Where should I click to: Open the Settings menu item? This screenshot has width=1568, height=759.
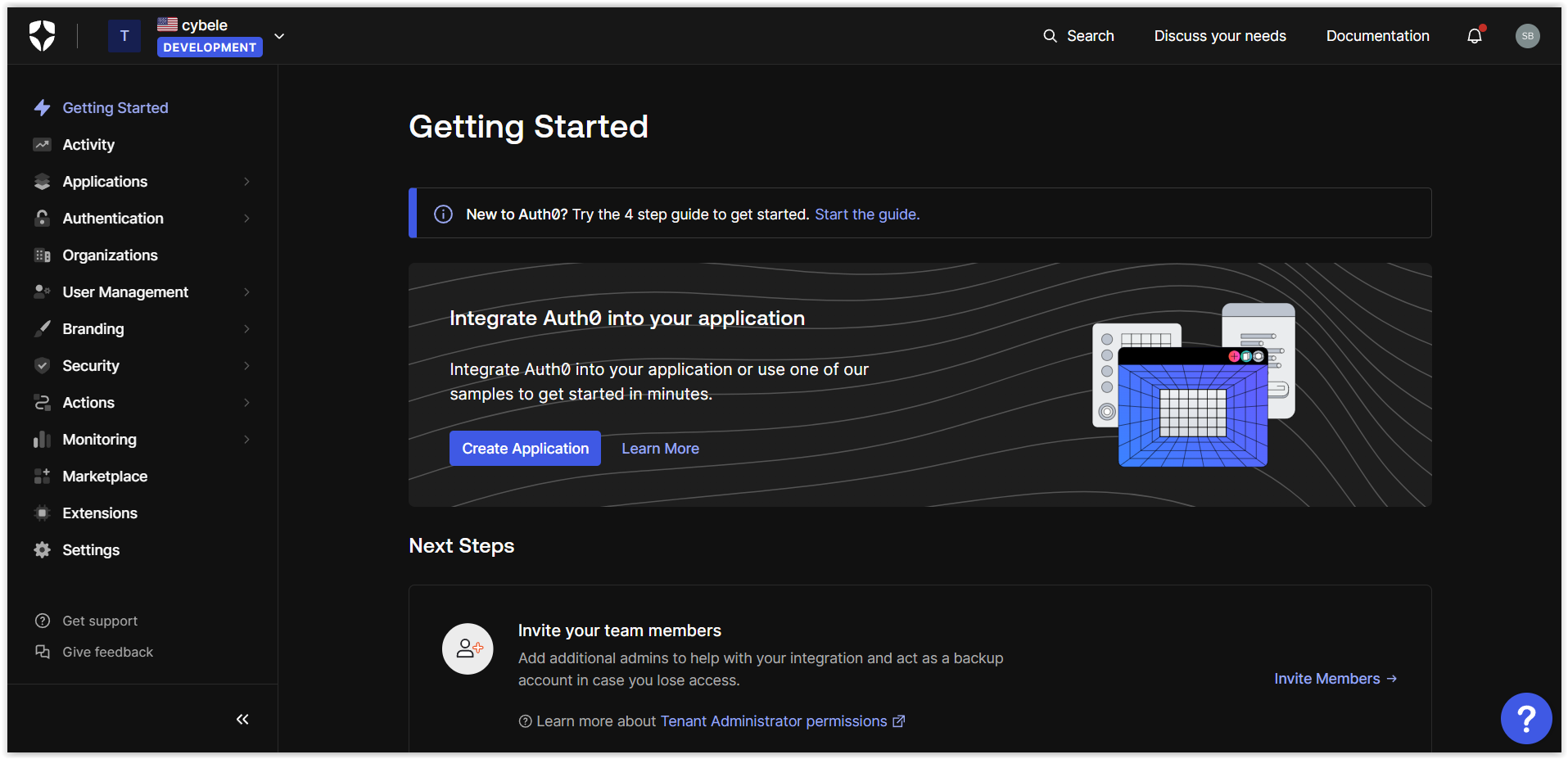coord(91,550)
